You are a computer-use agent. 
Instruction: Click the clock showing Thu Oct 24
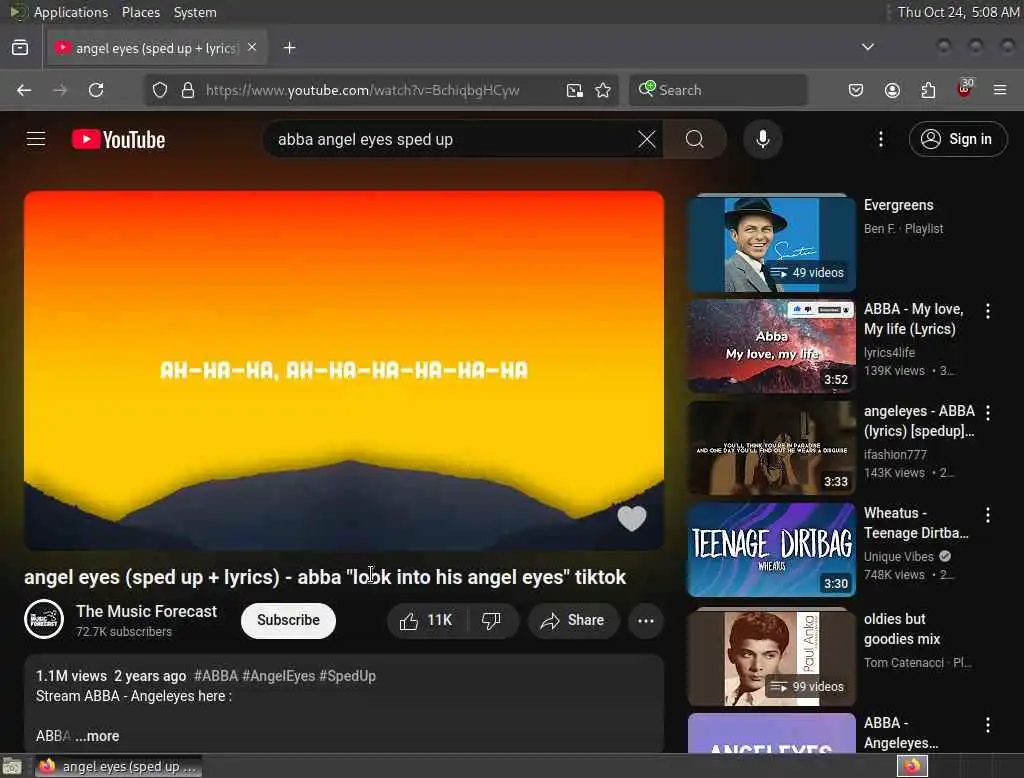957,12
